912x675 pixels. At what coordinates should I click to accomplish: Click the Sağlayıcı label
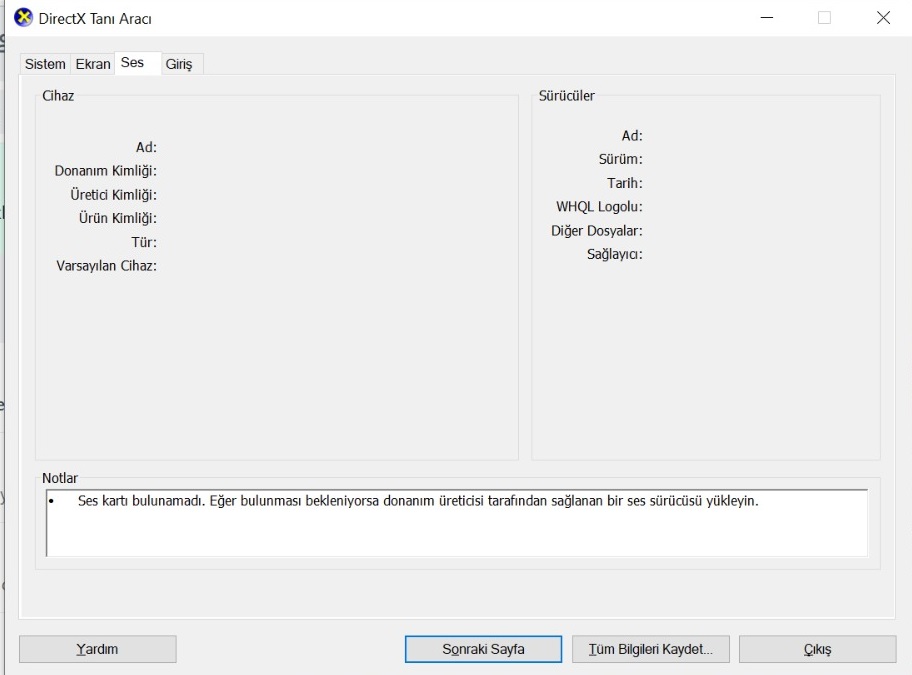pos(614,255)
